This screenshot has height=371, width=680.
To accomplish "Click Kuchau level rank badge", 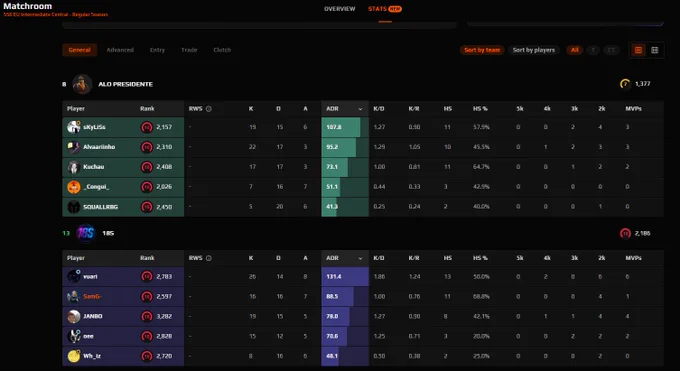I will (147, 167).
